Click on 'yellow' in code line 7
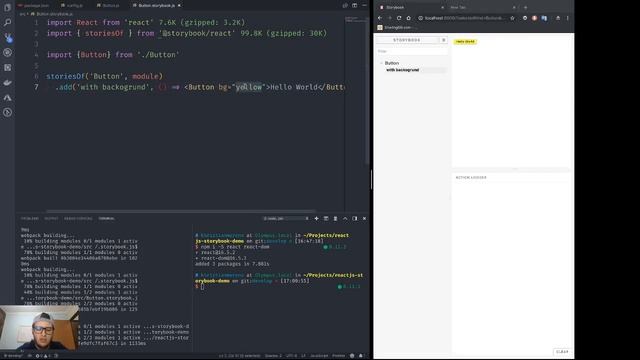640x360 pixels. [x=249, y=87]
